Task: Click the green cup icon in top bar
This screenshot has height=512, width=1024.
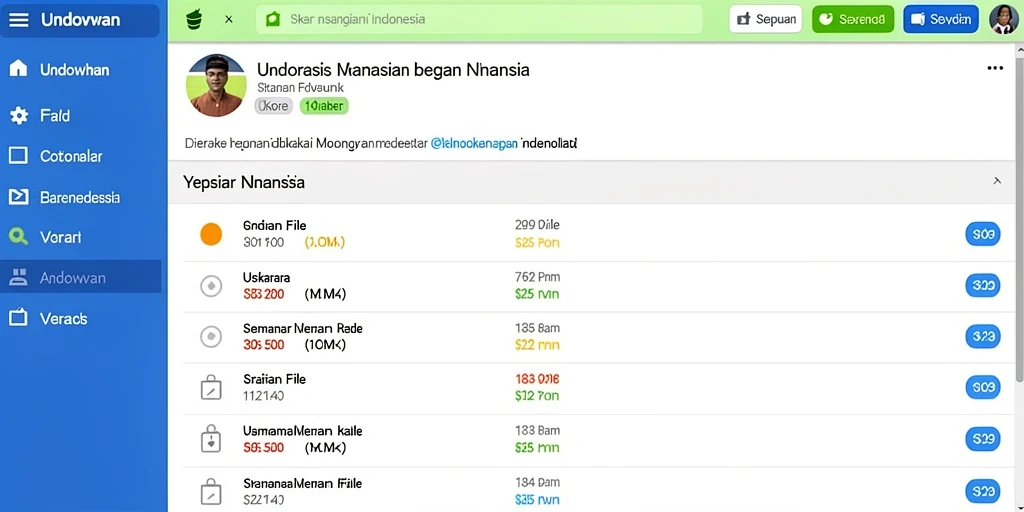Action: [x=194, y=19]
